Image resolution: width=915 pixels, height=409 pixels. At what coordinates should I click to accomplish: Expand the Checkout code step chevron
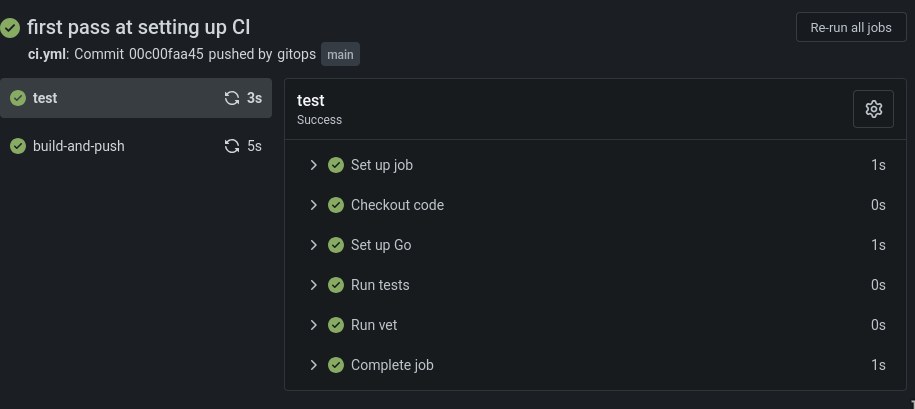tap(313, 205)
